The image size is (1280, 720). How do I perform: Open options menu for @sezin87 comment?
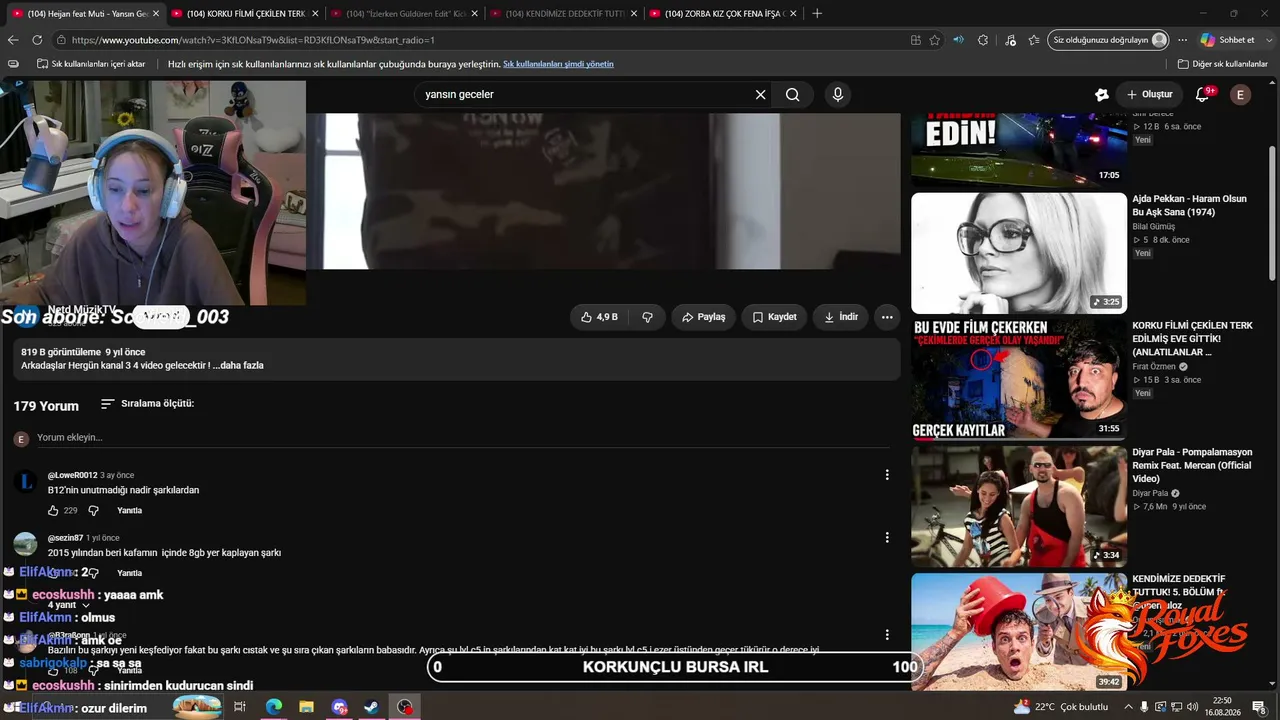(x=887, y=537)
